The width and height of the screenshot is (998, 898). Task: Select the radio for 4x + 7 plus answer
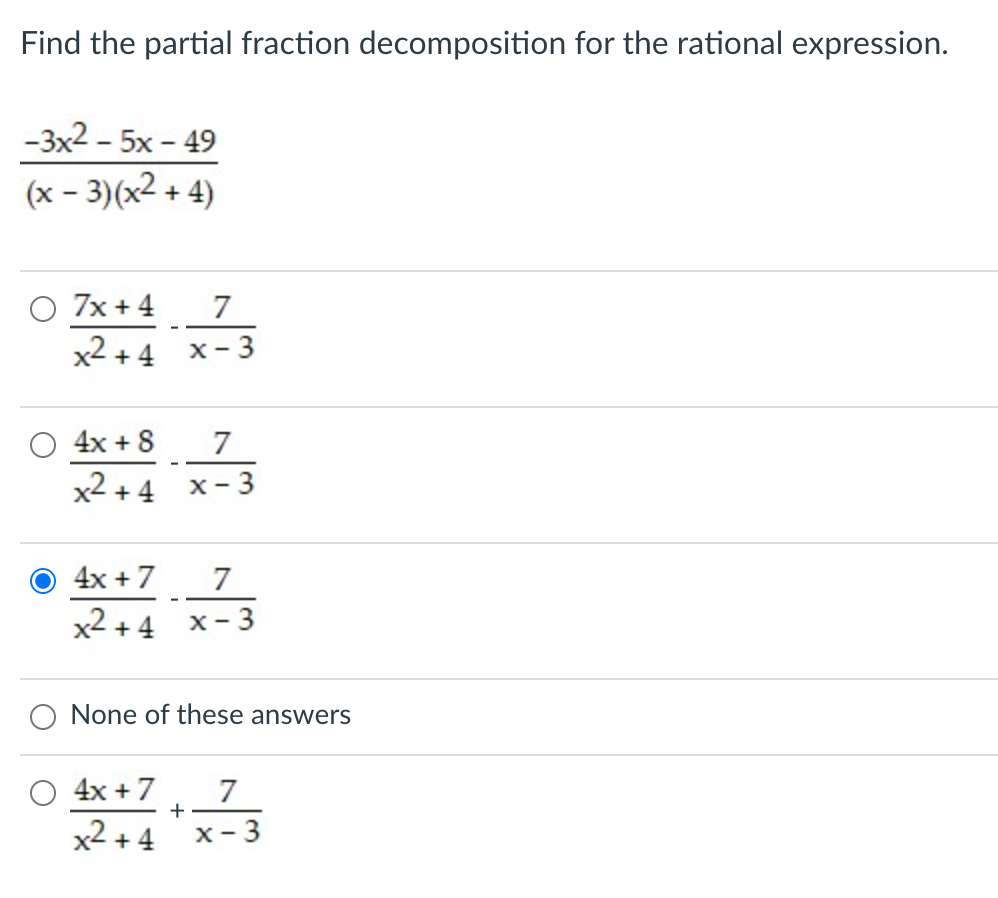point(43,793)
